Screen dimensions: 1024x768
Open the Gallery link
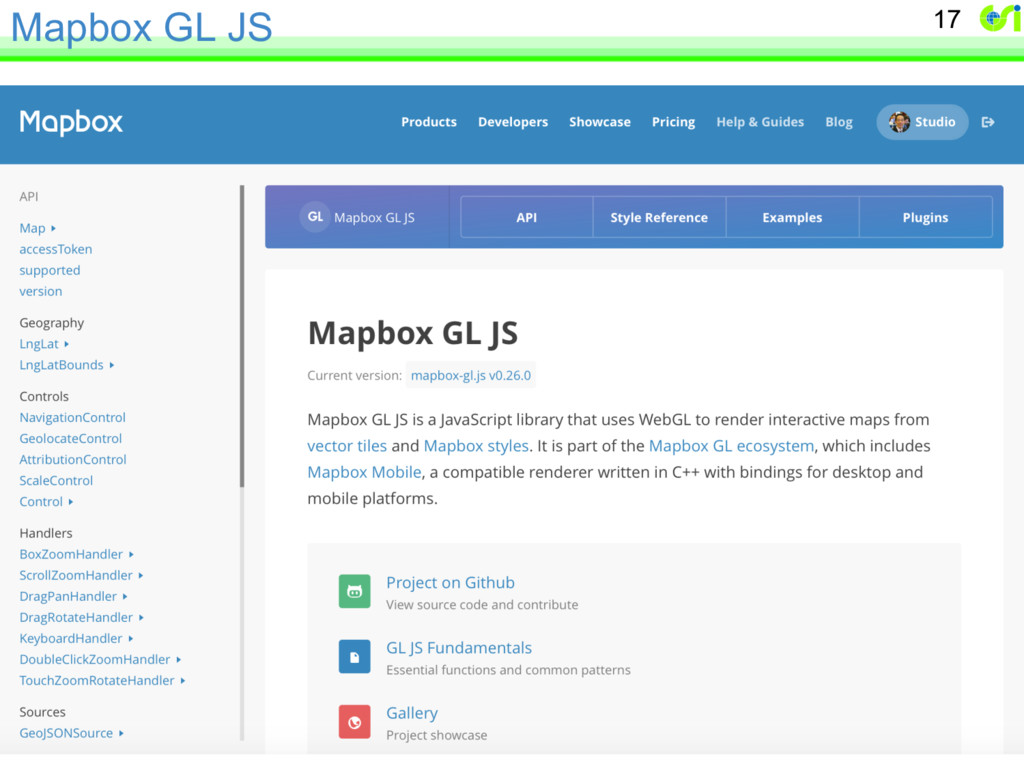pyautogui.click(x=412, y=713)
